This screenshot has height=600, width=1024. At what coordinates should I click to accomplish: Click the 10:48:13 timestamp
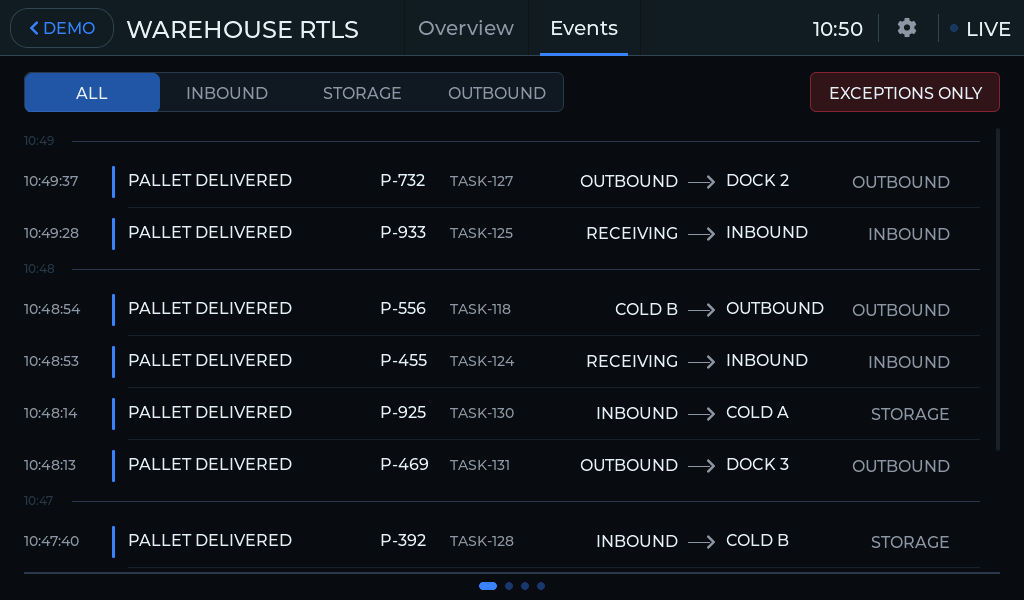(50, 465)
